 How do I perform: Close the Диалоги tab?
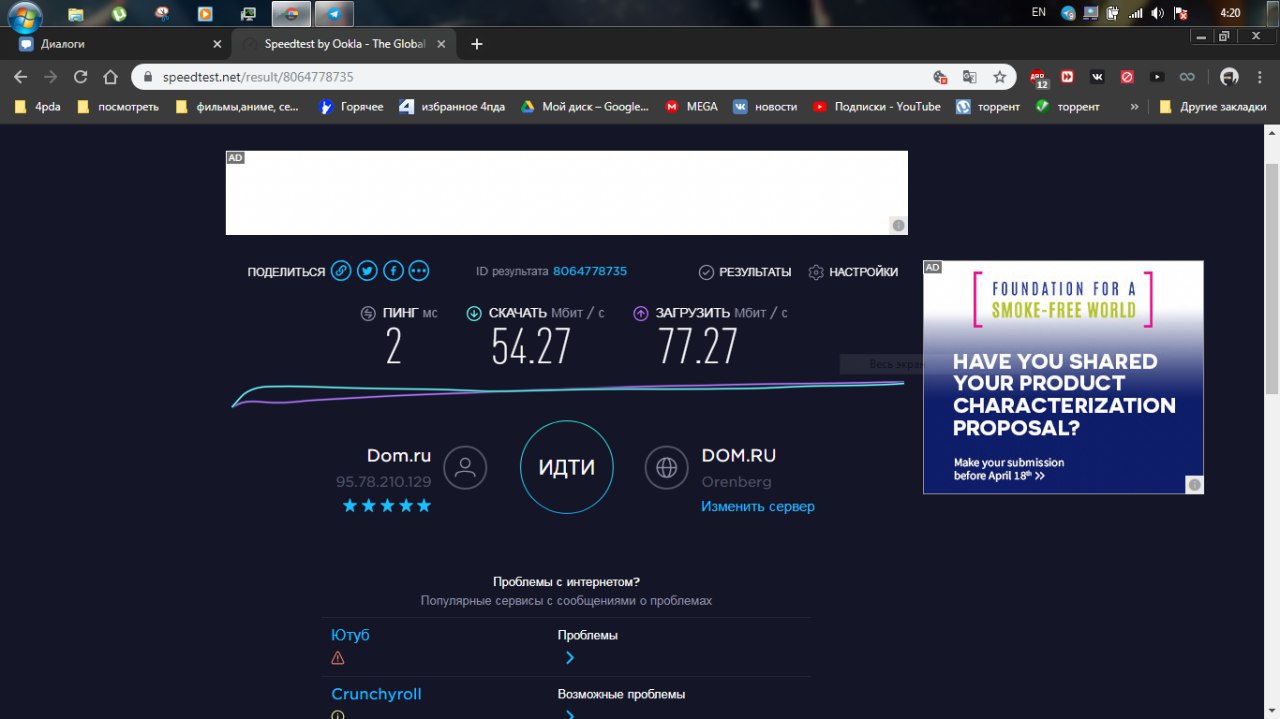point(217,44)
